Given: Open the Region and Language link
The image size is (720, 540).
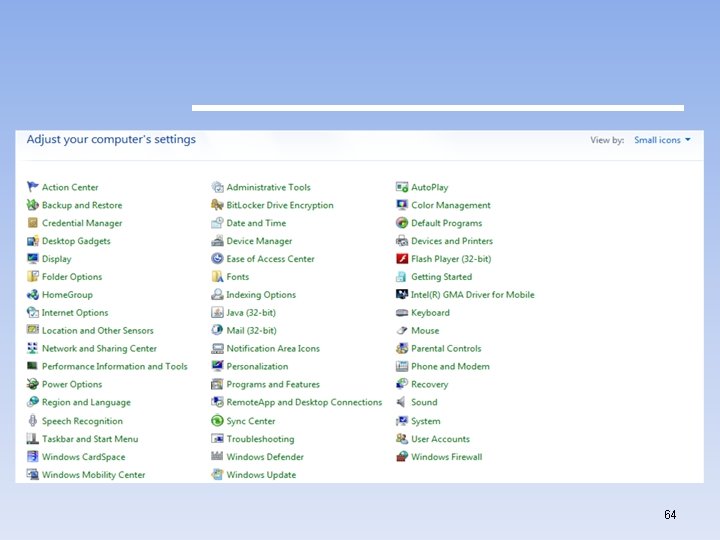Looking at the screenshot, I should (86, 402).
